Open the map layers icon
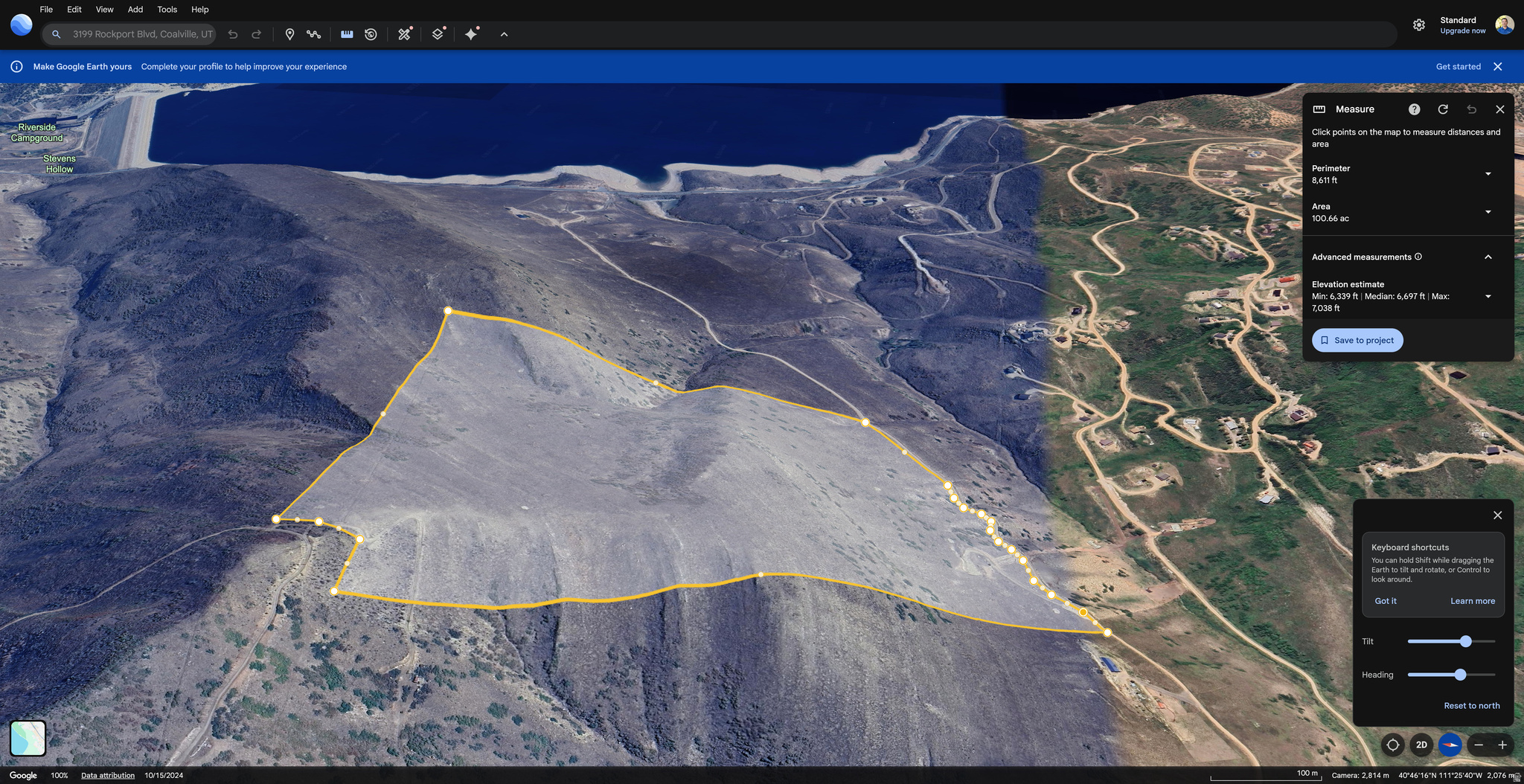1524x784 pixels. pos(438,34)
